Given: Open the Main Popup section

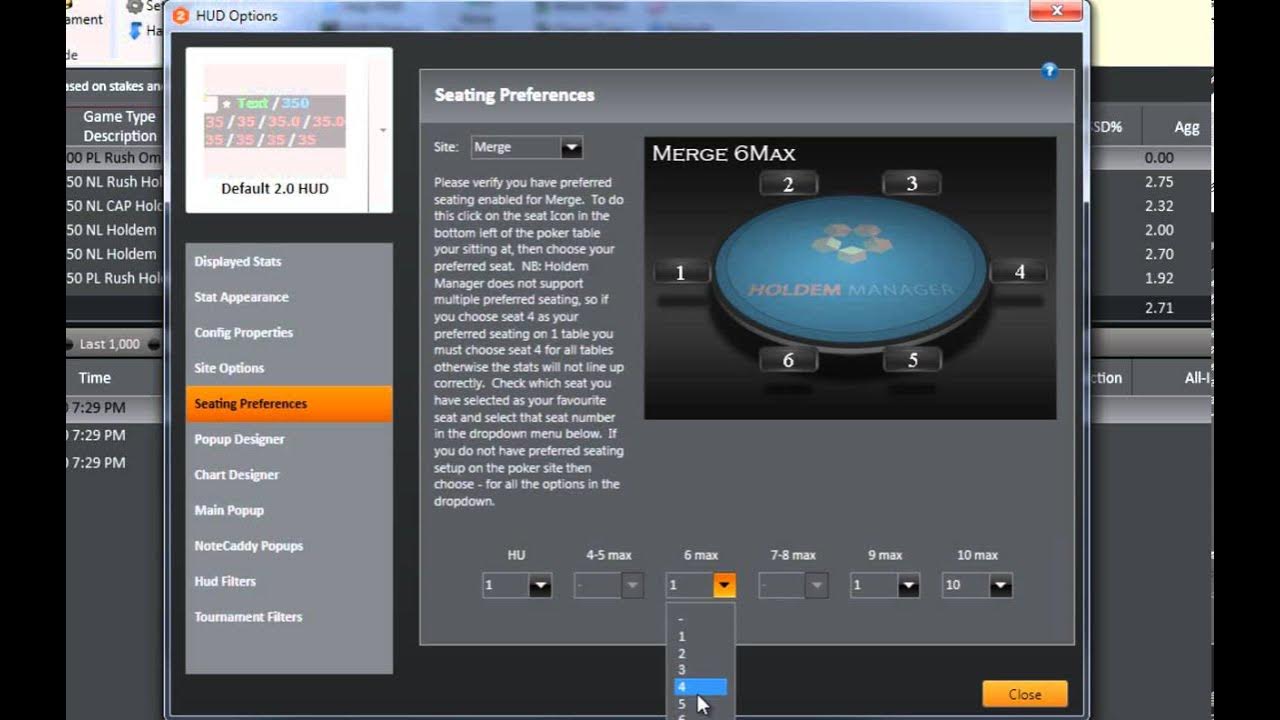Looking at the screenshot, I should (289, 510).
